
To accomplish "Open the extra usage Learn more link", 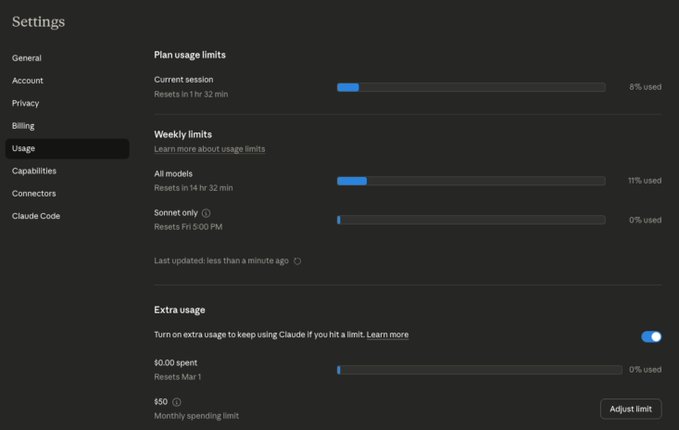I will coord(387,334).
